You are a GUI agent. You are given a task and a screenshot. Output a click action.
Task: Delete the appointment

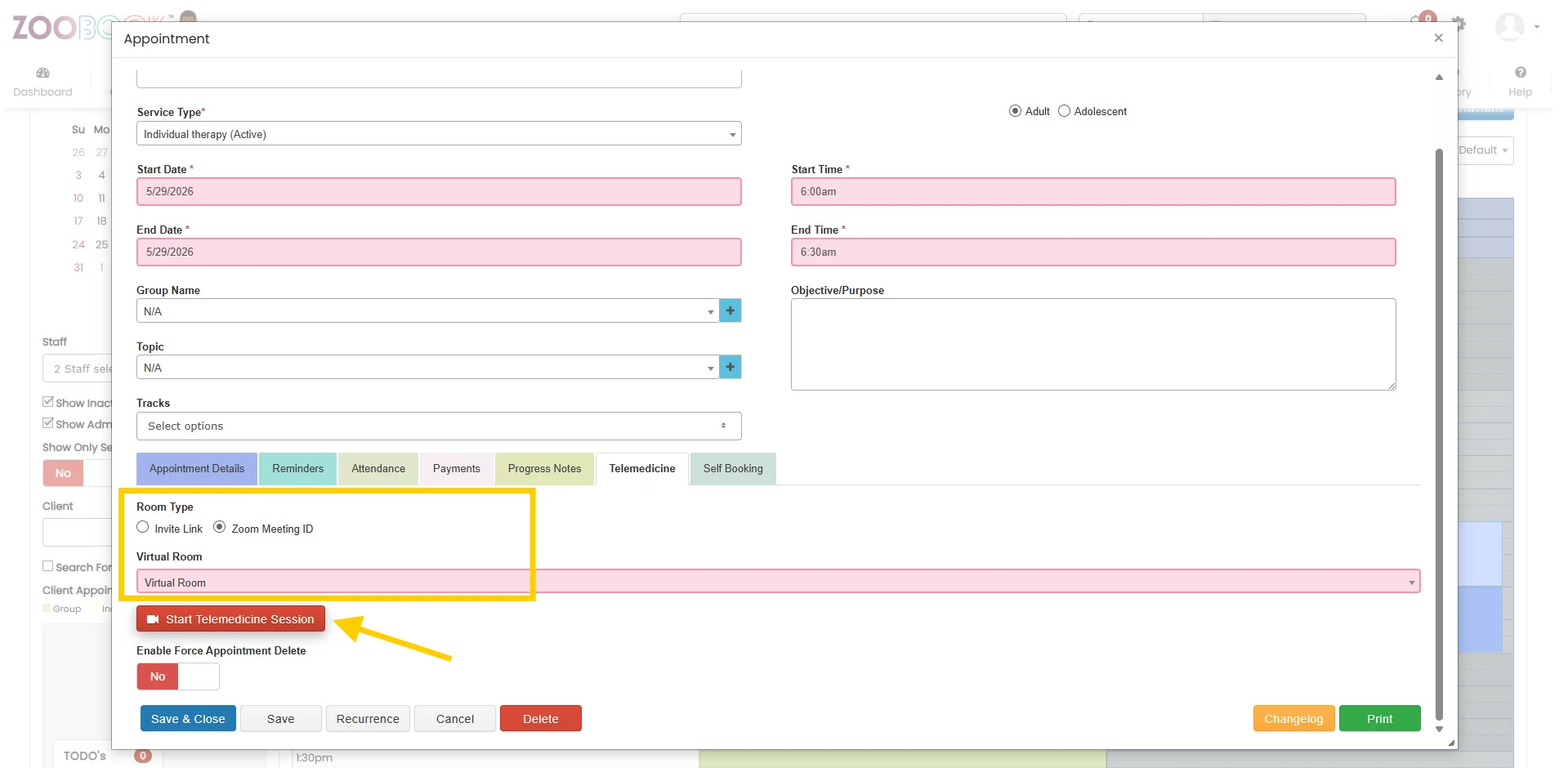[541, 718]
